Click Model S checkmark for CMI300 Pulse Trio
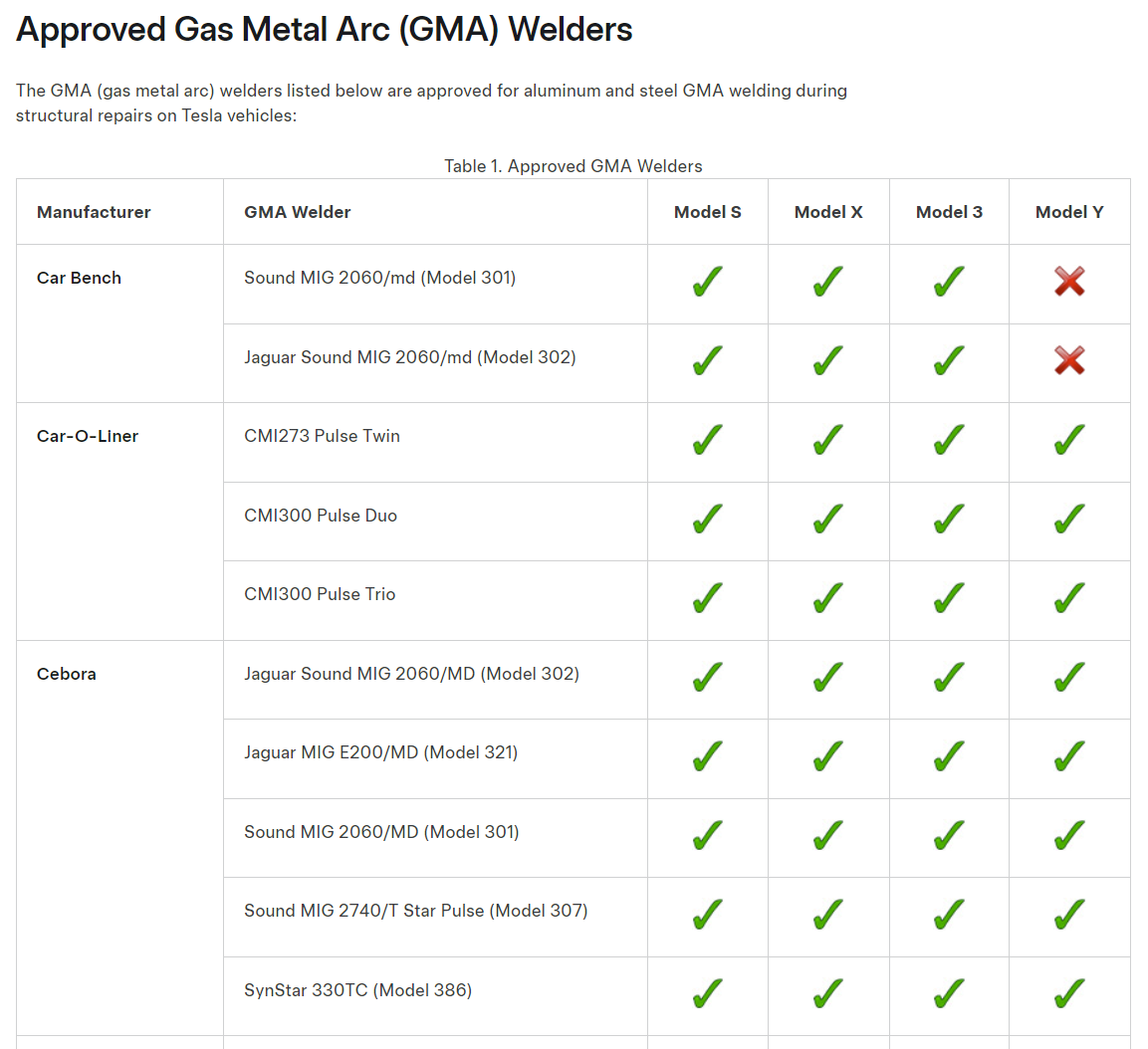Viewport: 1148px width, 1049px height. tap(707, 597)
